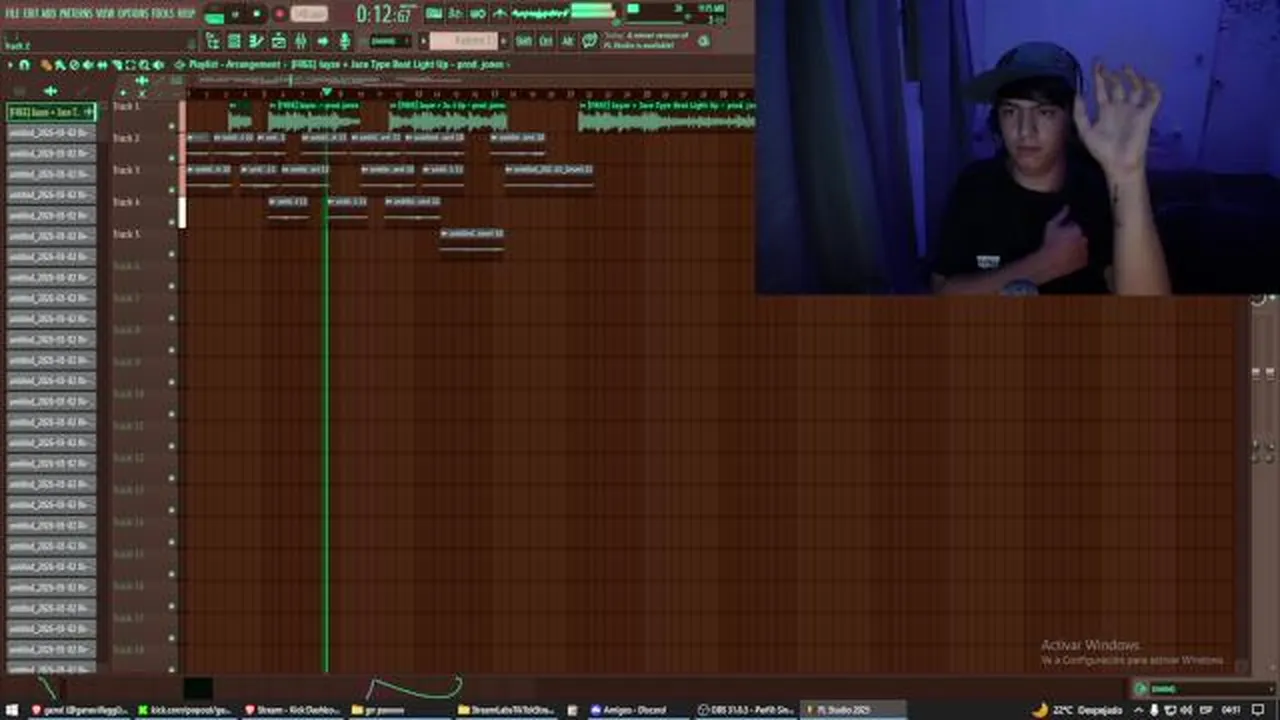Open the StreamLabs folder in taskbar

coord(506,710)
